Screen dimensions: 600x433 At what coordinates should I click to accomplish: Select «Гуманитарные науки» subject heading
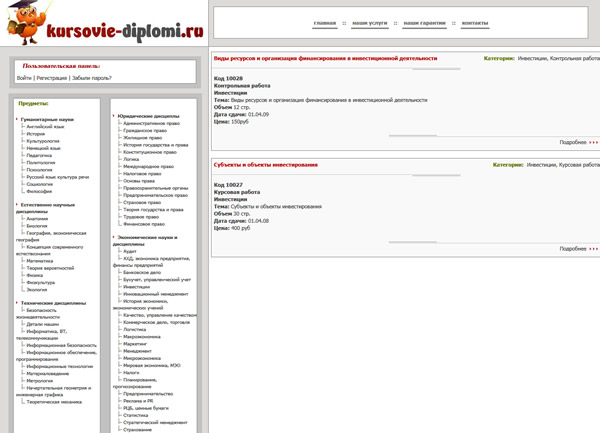(47, 119)
